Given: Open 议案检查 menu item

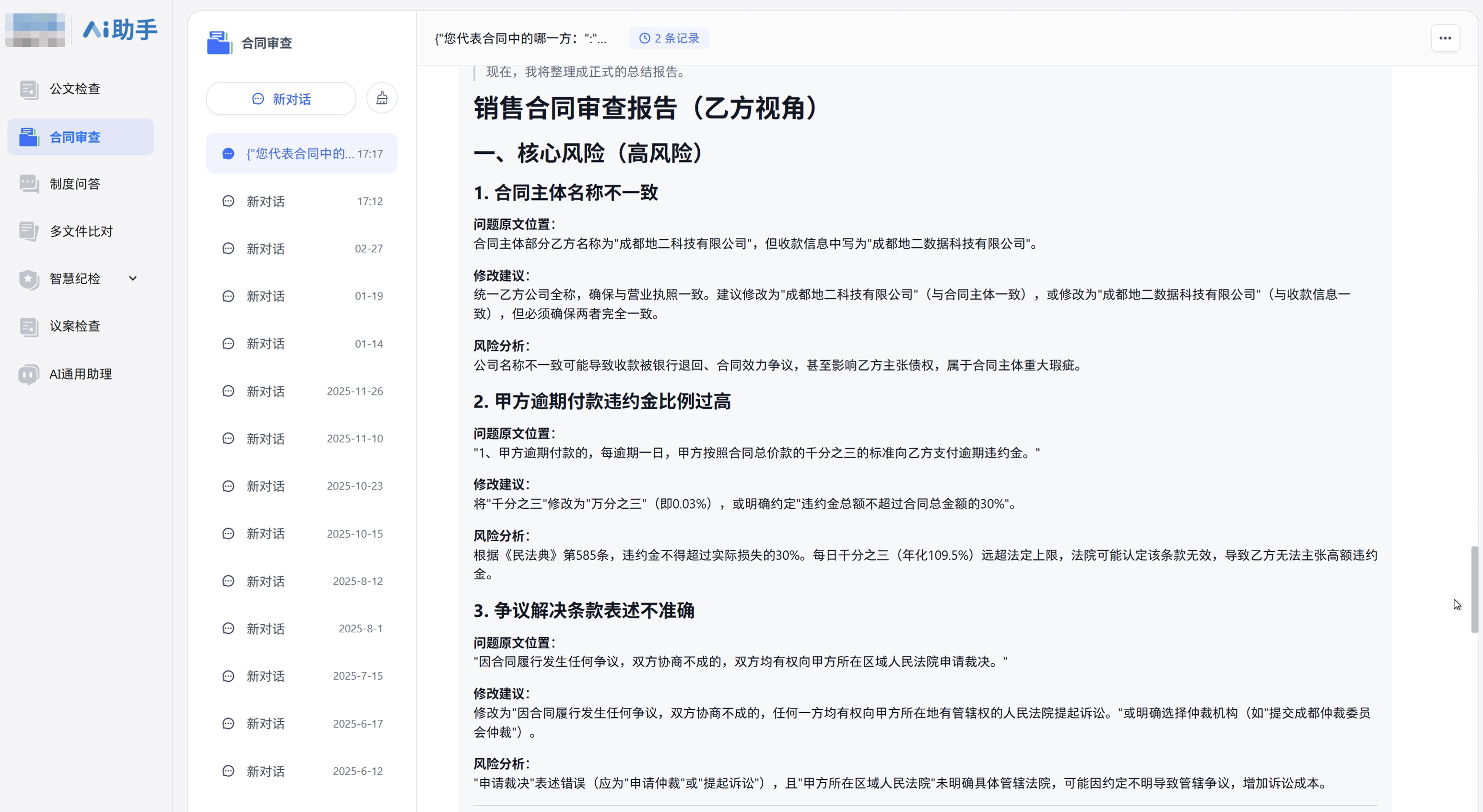Looking at the screenshot, I should [81, 326].
